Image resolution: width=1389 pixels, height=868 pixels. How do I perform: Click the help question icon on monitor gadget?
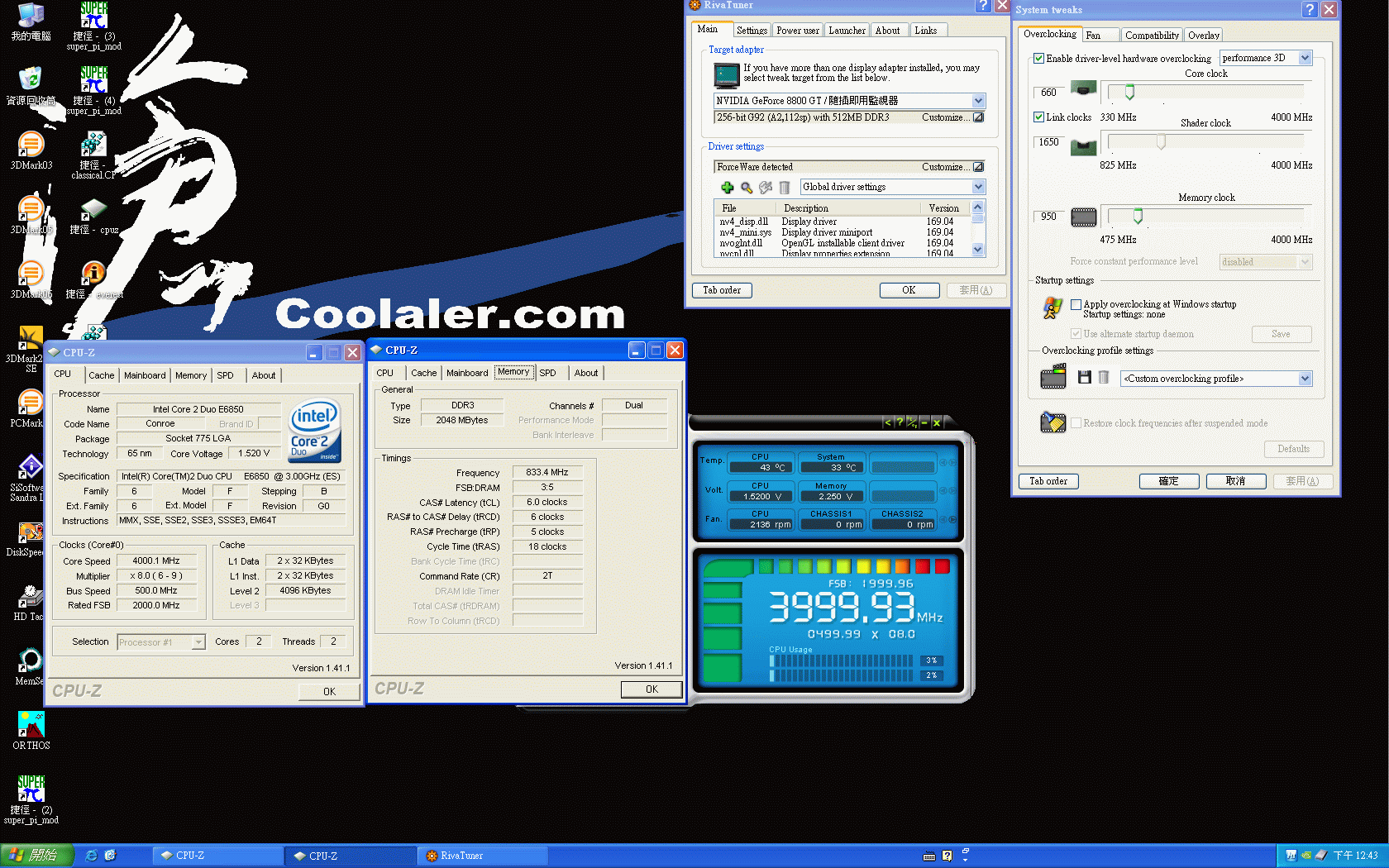[x=900, y=422]
